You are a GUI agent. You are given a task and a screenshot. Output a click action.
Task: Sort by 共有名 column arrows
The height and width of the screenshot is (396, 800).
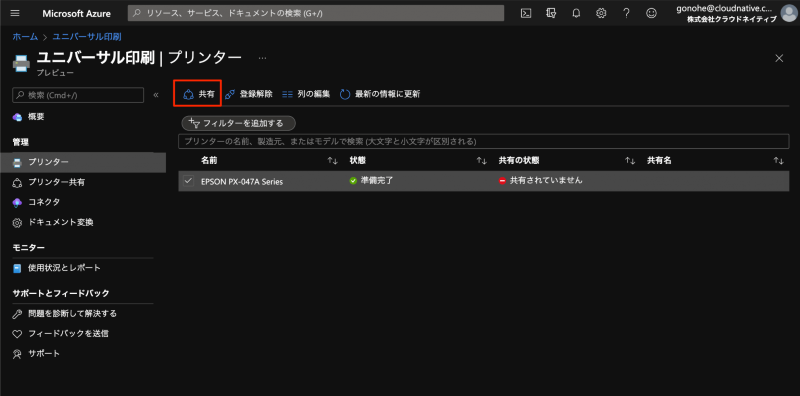coord(779,161)
